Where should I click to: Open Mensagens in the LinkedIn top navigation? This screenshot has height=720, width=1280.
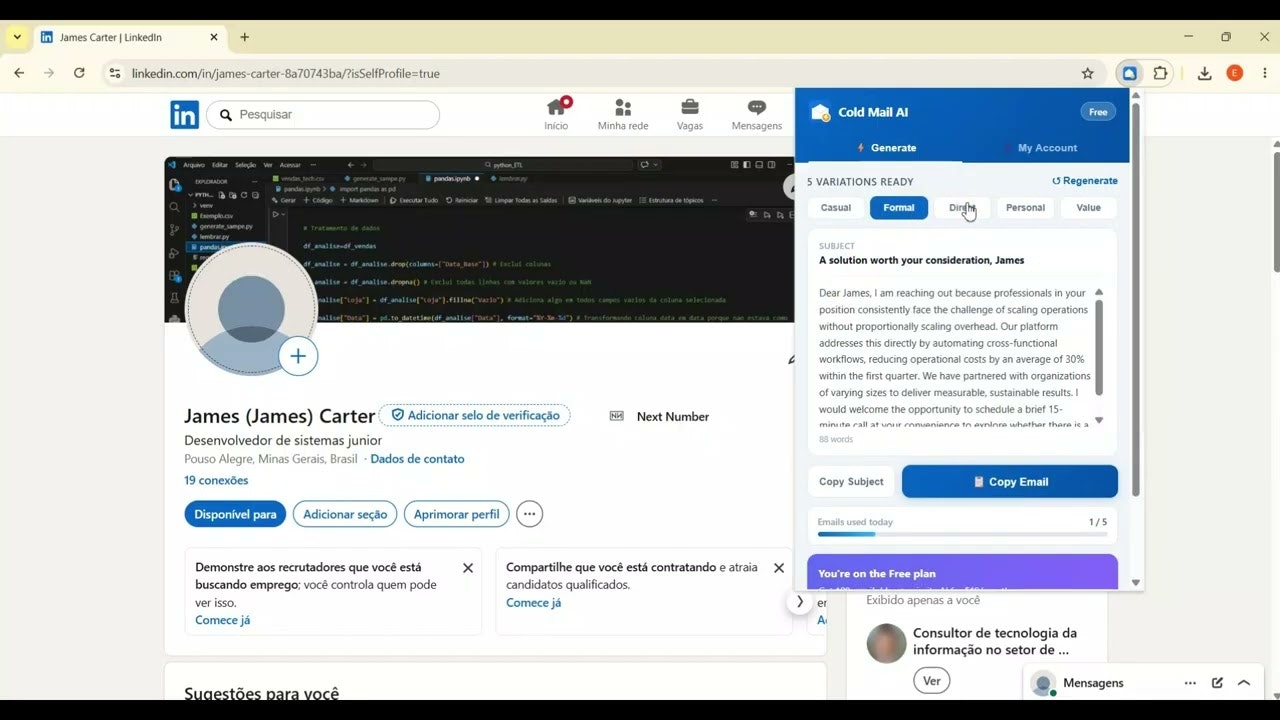coord(756,114)
